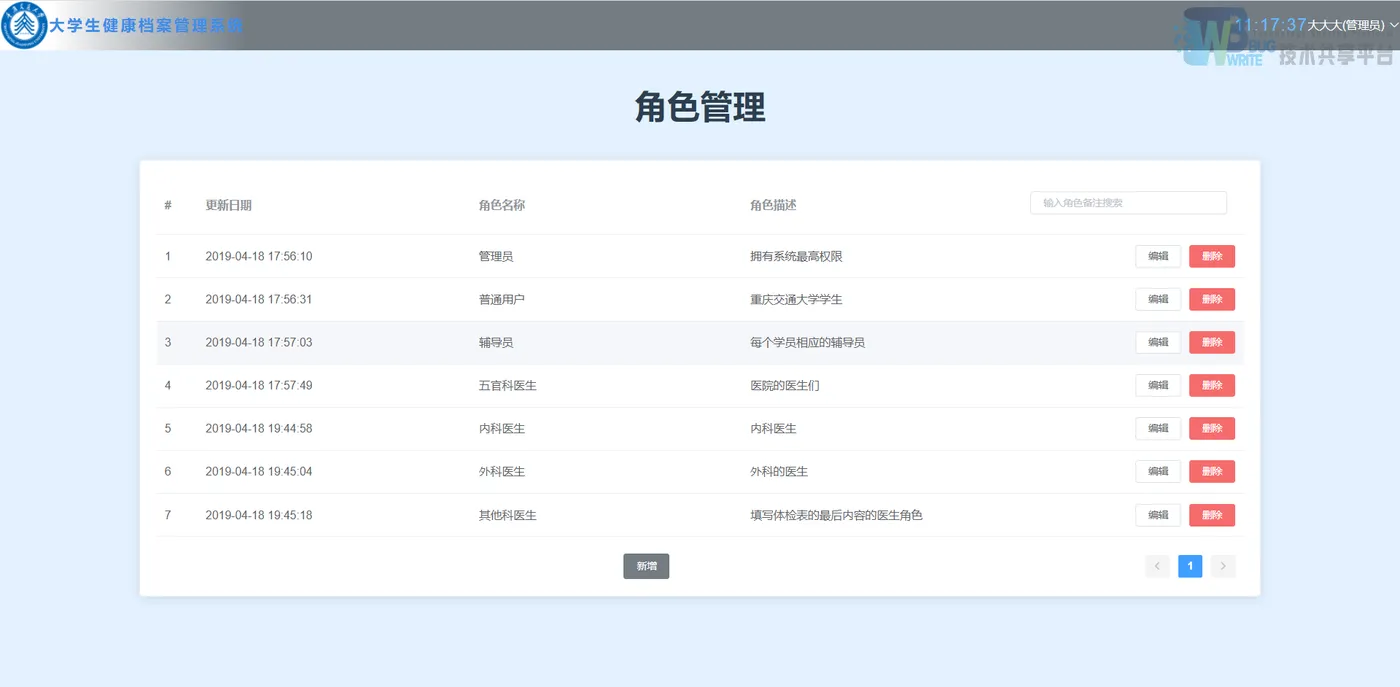Go to previous page arrow
Screen dimensions: 1400x687
coord(1157,566)
